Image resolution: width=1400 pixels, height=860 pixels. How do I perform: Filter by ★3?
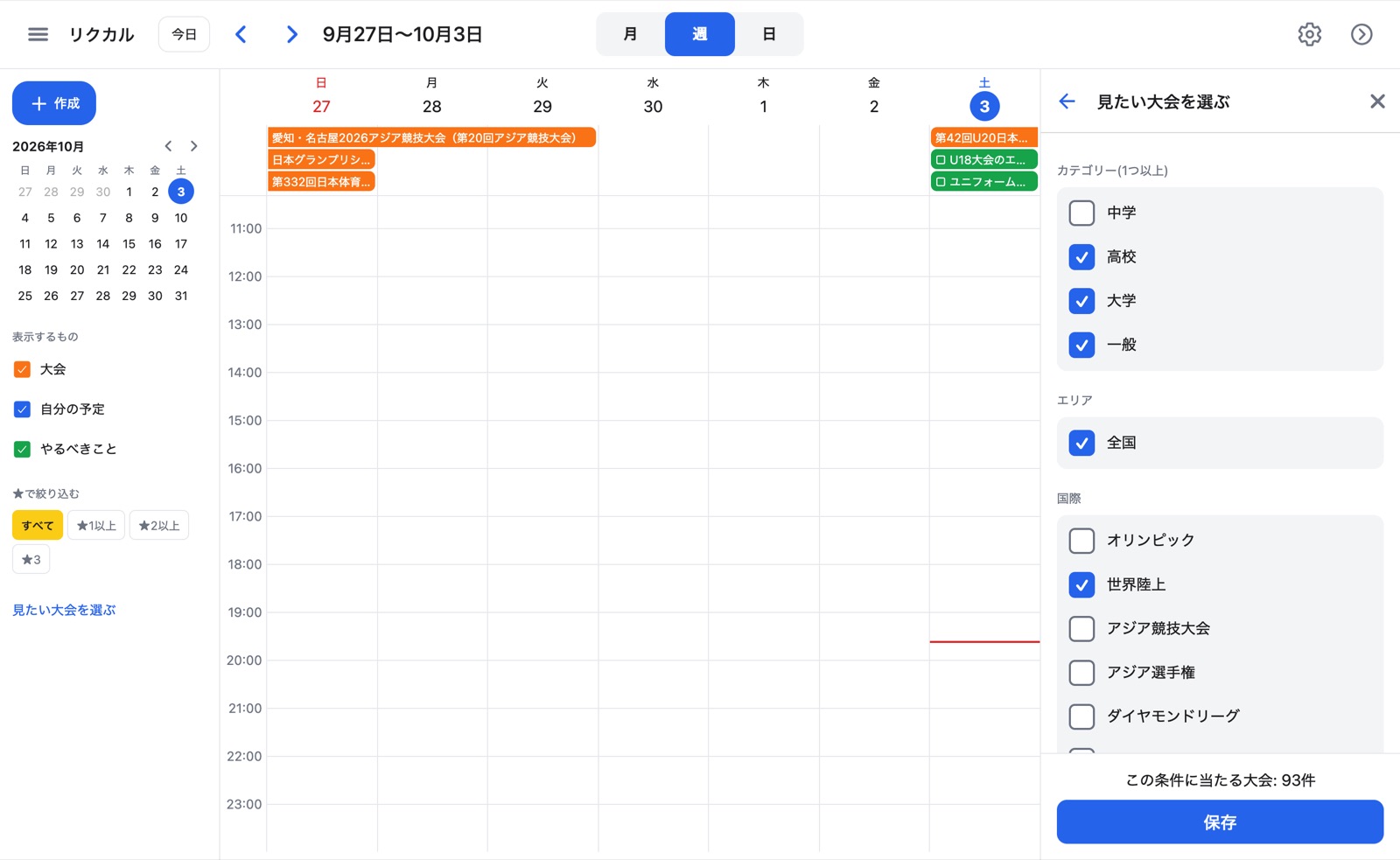click(x=31, y=559)
